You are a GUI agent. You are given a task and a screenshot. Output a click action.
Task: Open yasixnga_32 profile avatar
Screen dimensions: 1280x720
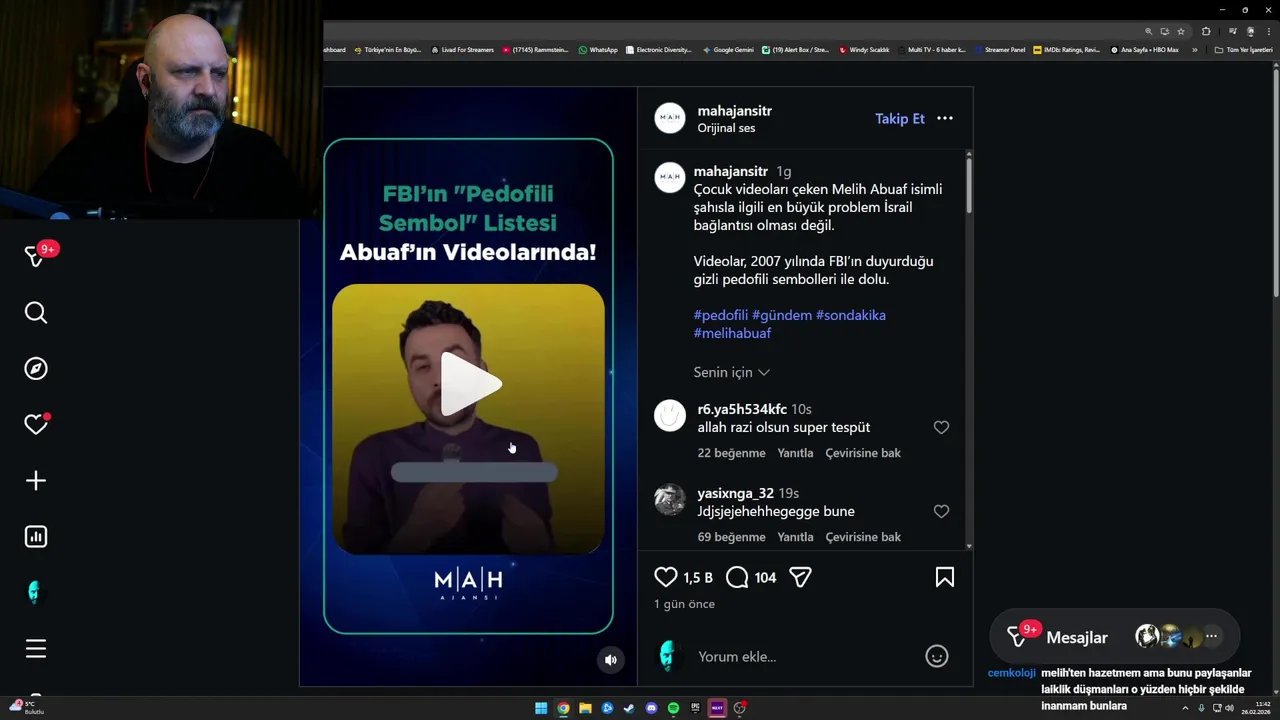click(x=670, y=499)
